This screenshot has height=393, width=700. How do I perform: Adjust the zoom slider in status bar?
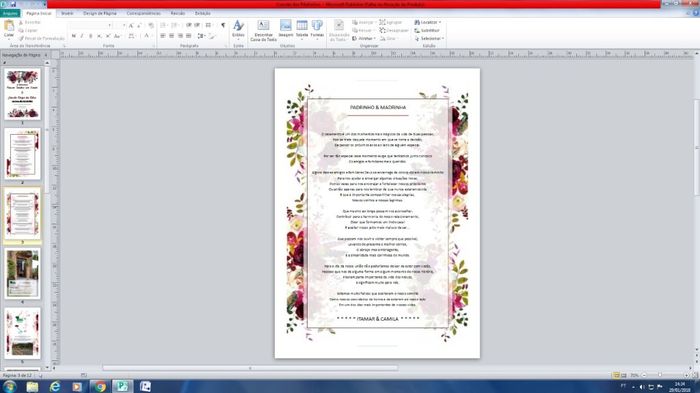(660, 376)
